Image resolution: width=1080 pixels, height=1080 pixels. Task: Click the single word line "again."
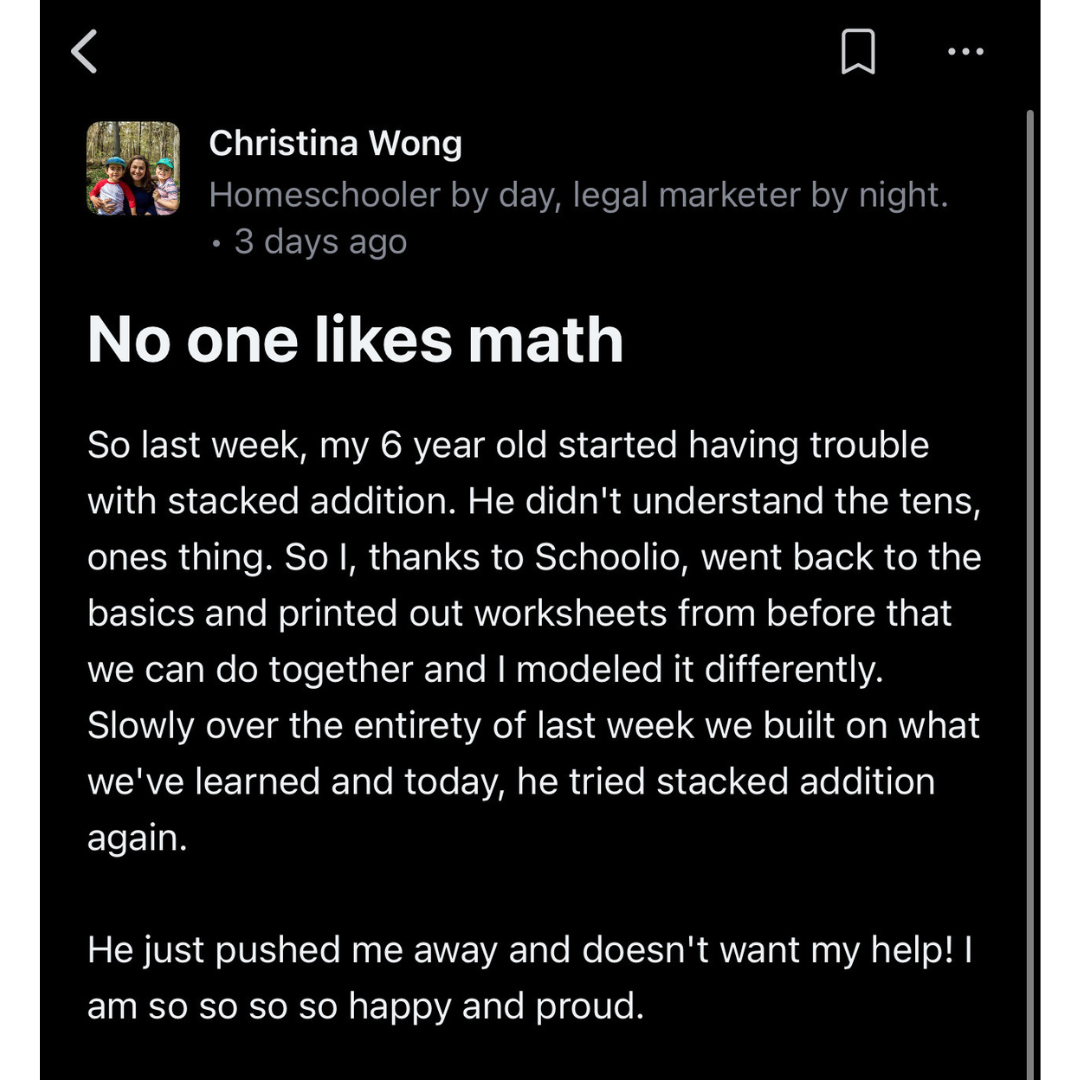(137, 837)
